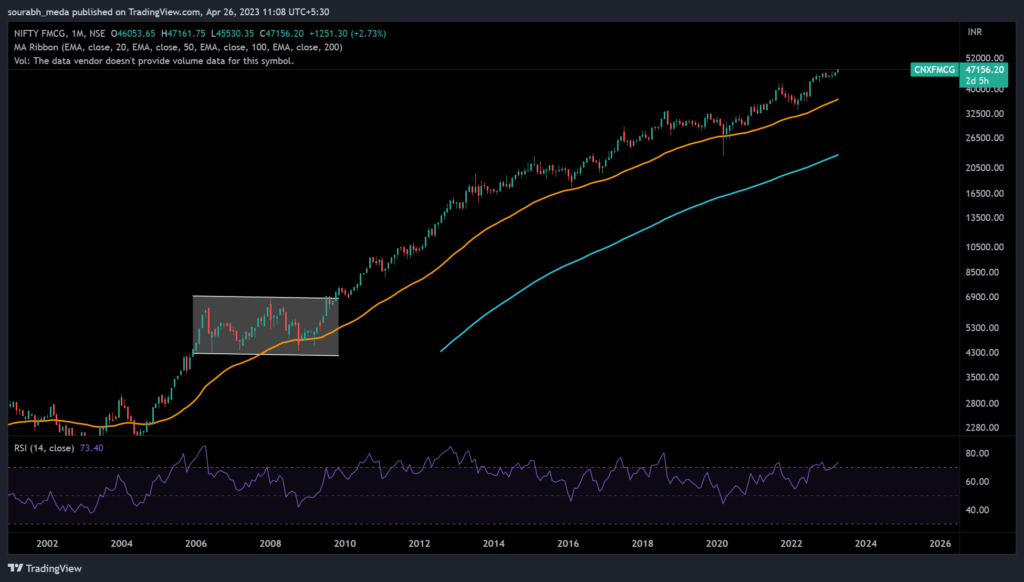Click 26500.00 on the price axis
The image size is (1024, 582).
tap(985, 138)
